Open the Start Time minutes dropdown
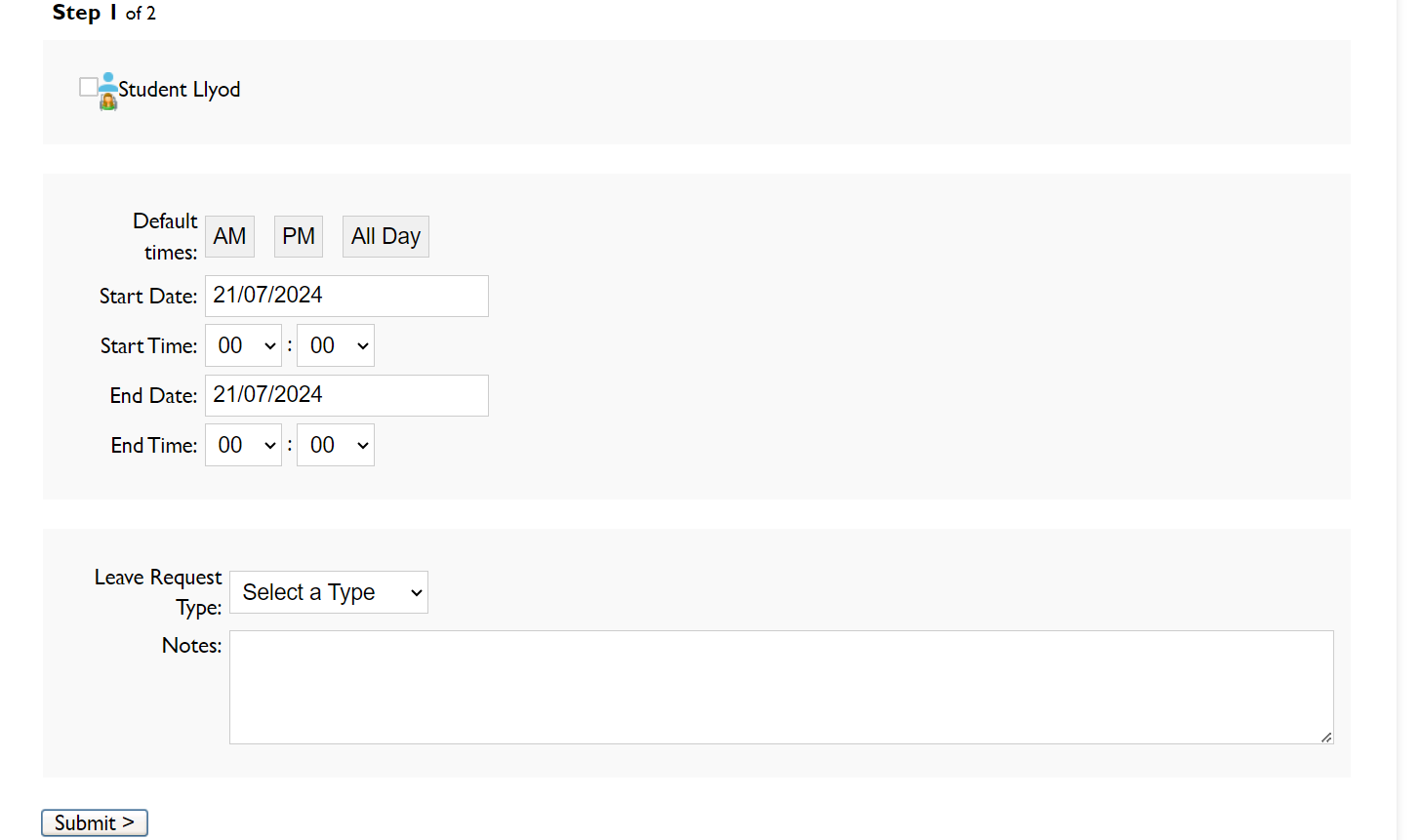 [x=336, y=346]
